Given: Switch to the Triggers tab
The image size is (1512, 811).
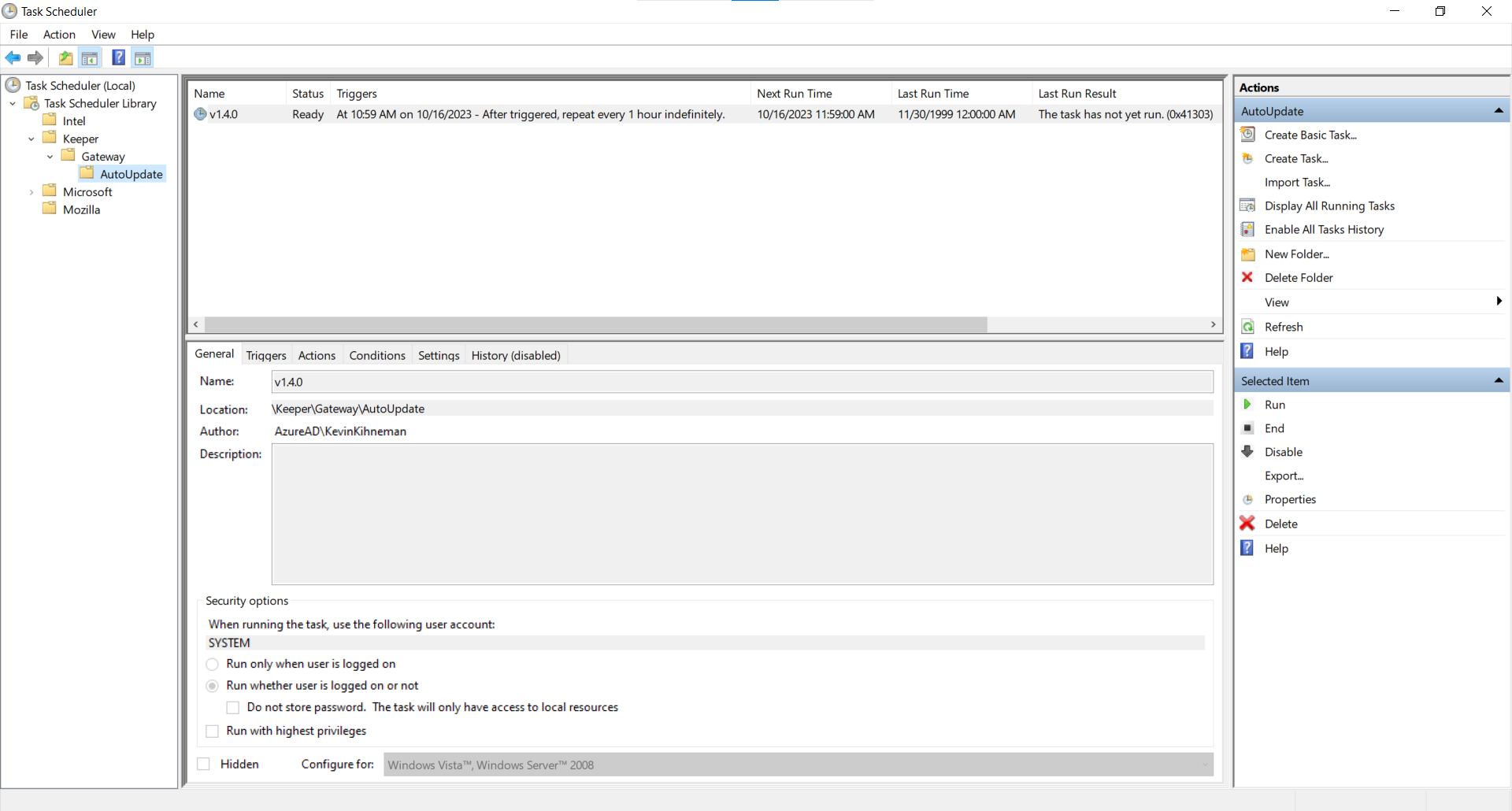Looking at the screenshot, I should tap(266, 356).
